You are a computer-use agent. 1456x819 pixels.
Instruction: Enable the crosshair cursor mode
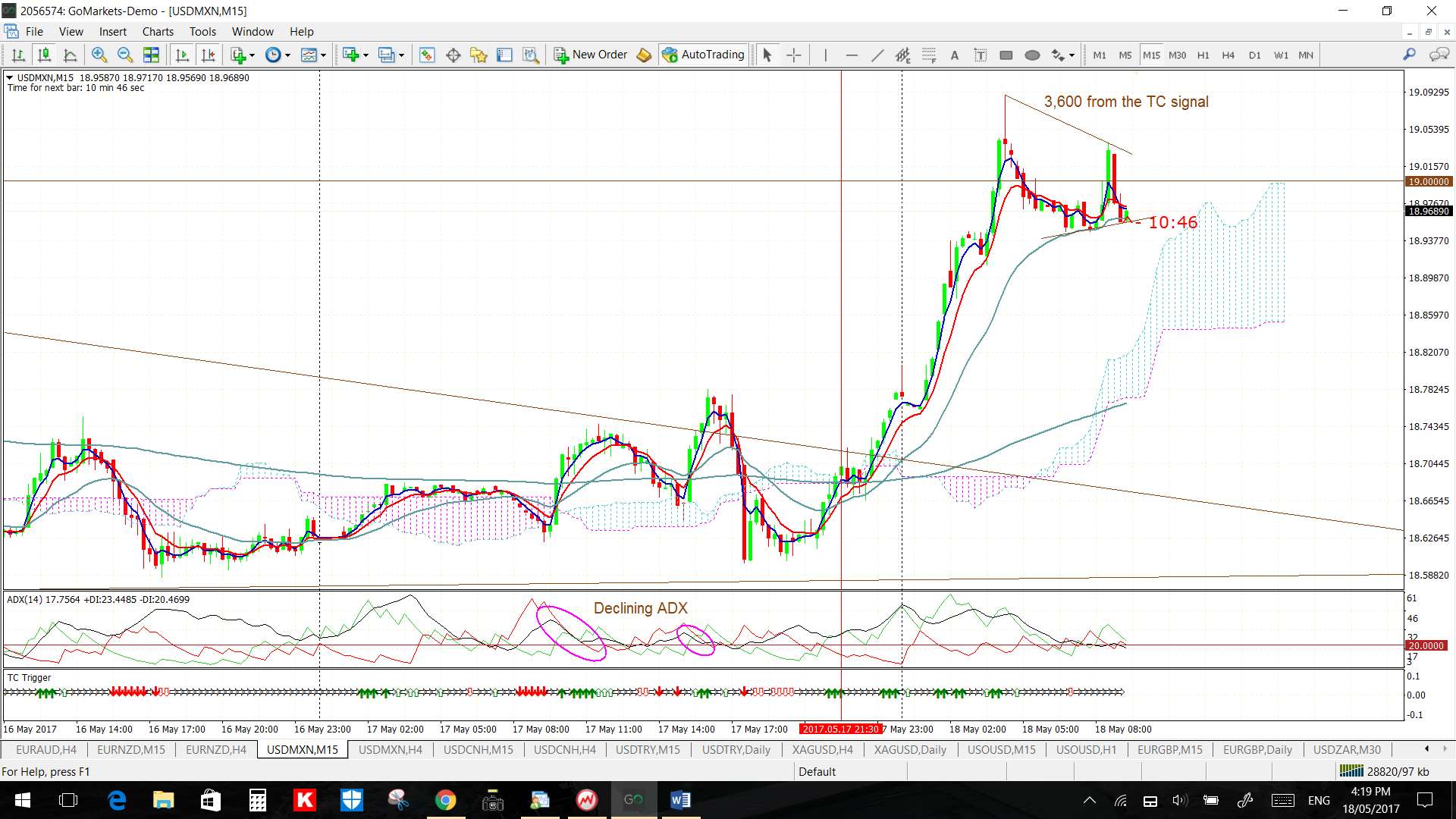pos(793,55)
